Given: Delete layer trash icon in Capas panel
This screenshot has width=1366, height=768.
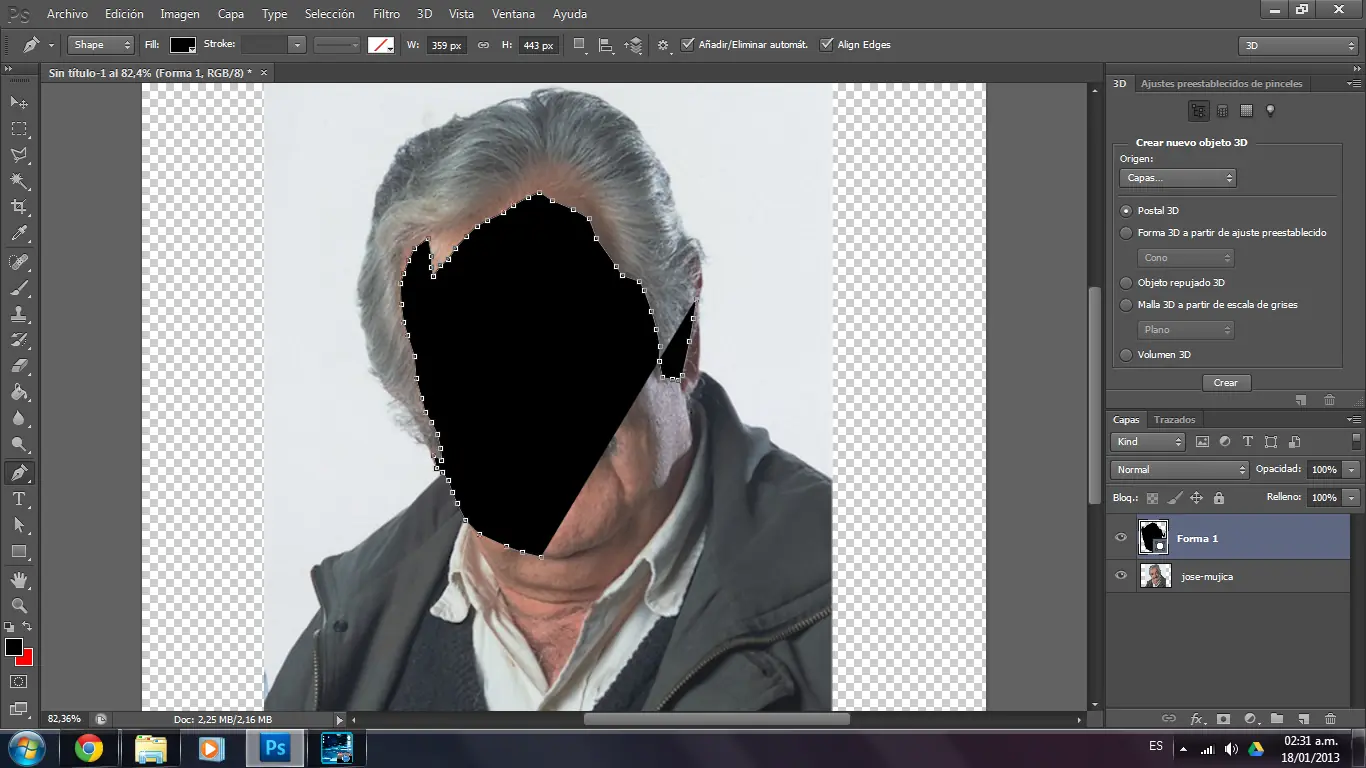Looking at the screenshot, I should coord(1330,719).
